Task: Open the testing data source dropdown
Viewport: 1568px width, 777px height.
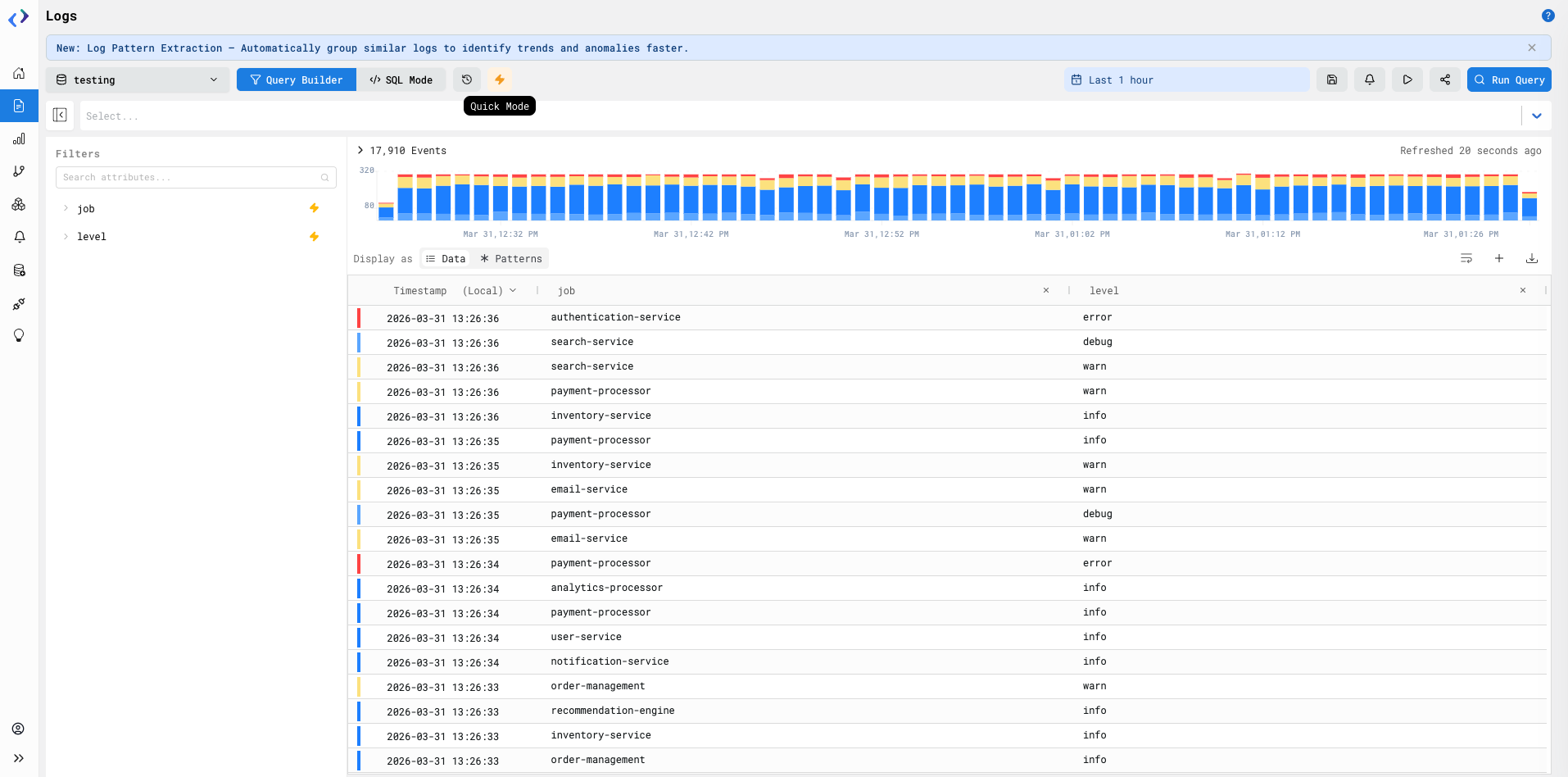Action: pos(139,80)
